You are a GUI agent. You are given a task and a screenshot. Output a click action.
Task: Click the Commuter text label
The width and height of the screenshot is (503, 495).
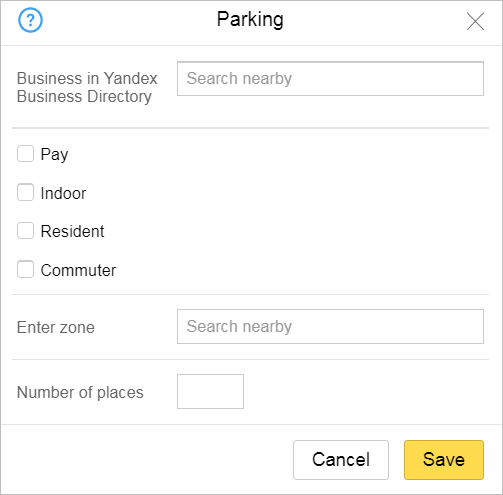click(78, 270)
